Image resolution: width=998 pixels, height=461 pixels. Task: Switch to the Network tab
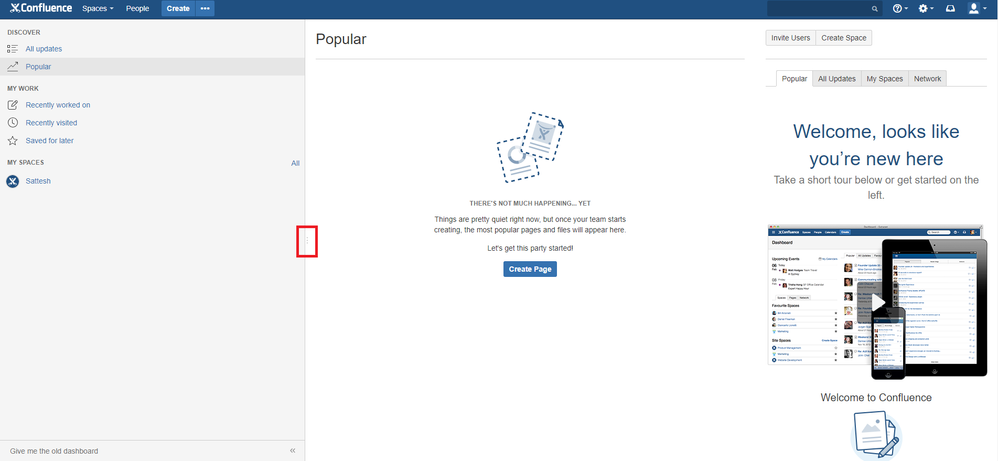927,78
